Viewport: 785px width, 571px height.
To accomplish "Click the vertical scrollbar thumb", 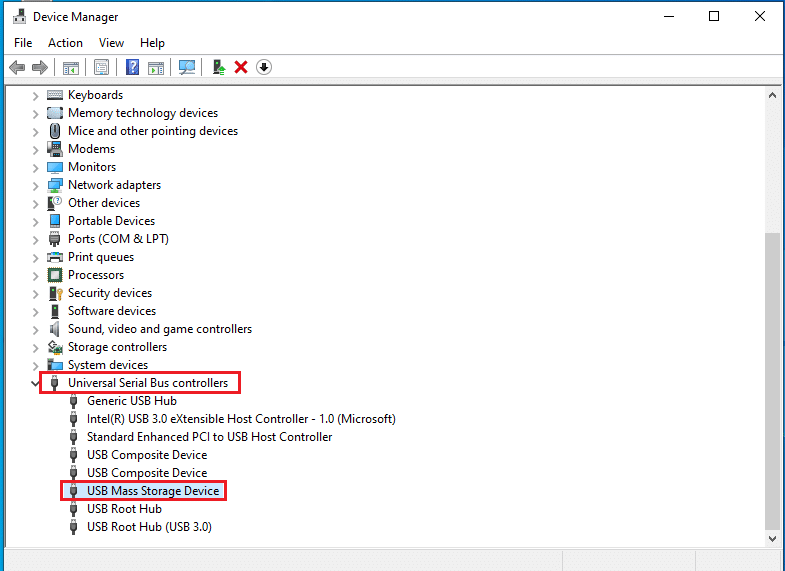I will pyautogui.click(x=772, y=380).
